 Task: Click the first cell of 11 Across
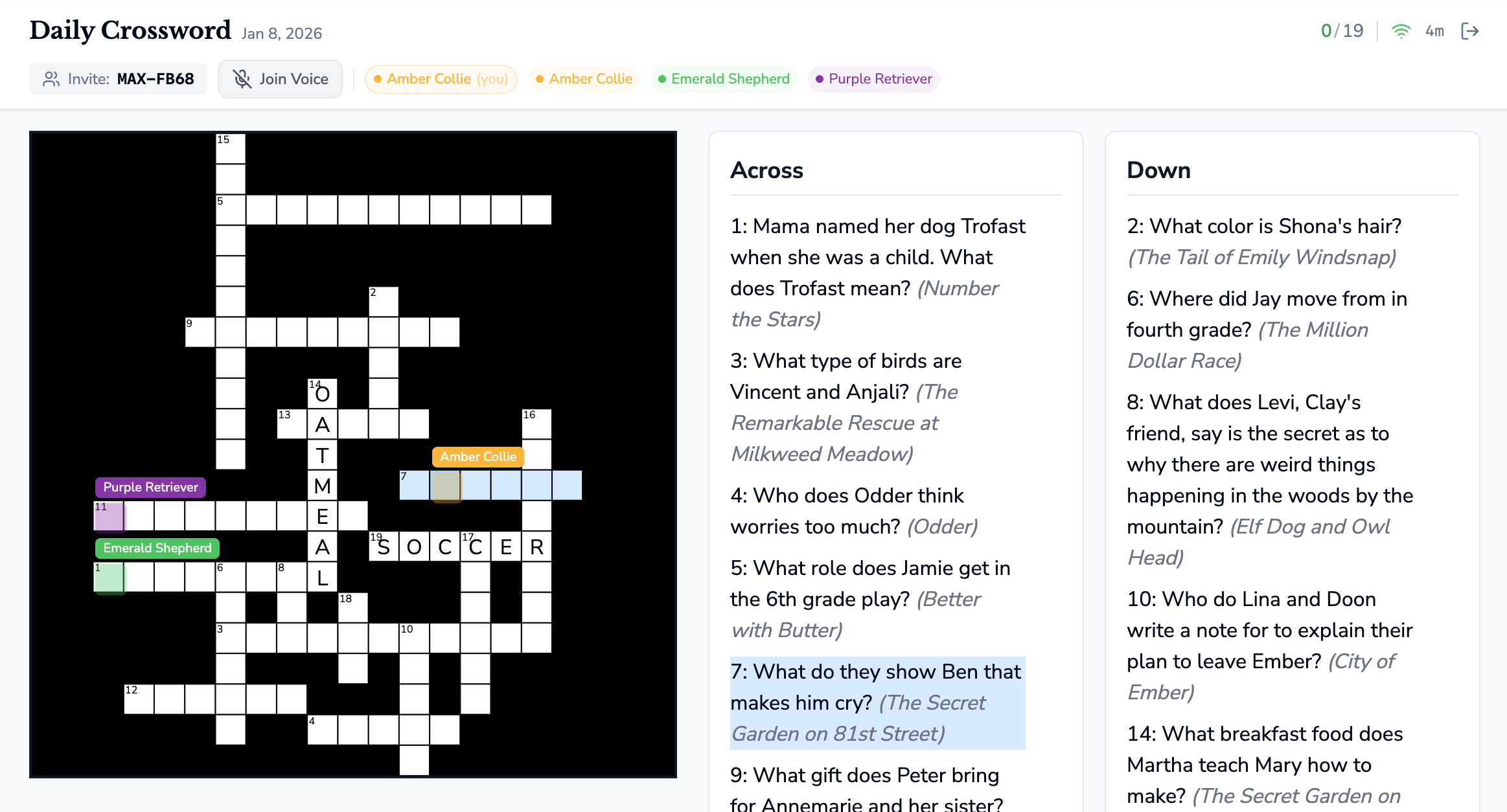(x=109, y=516)
